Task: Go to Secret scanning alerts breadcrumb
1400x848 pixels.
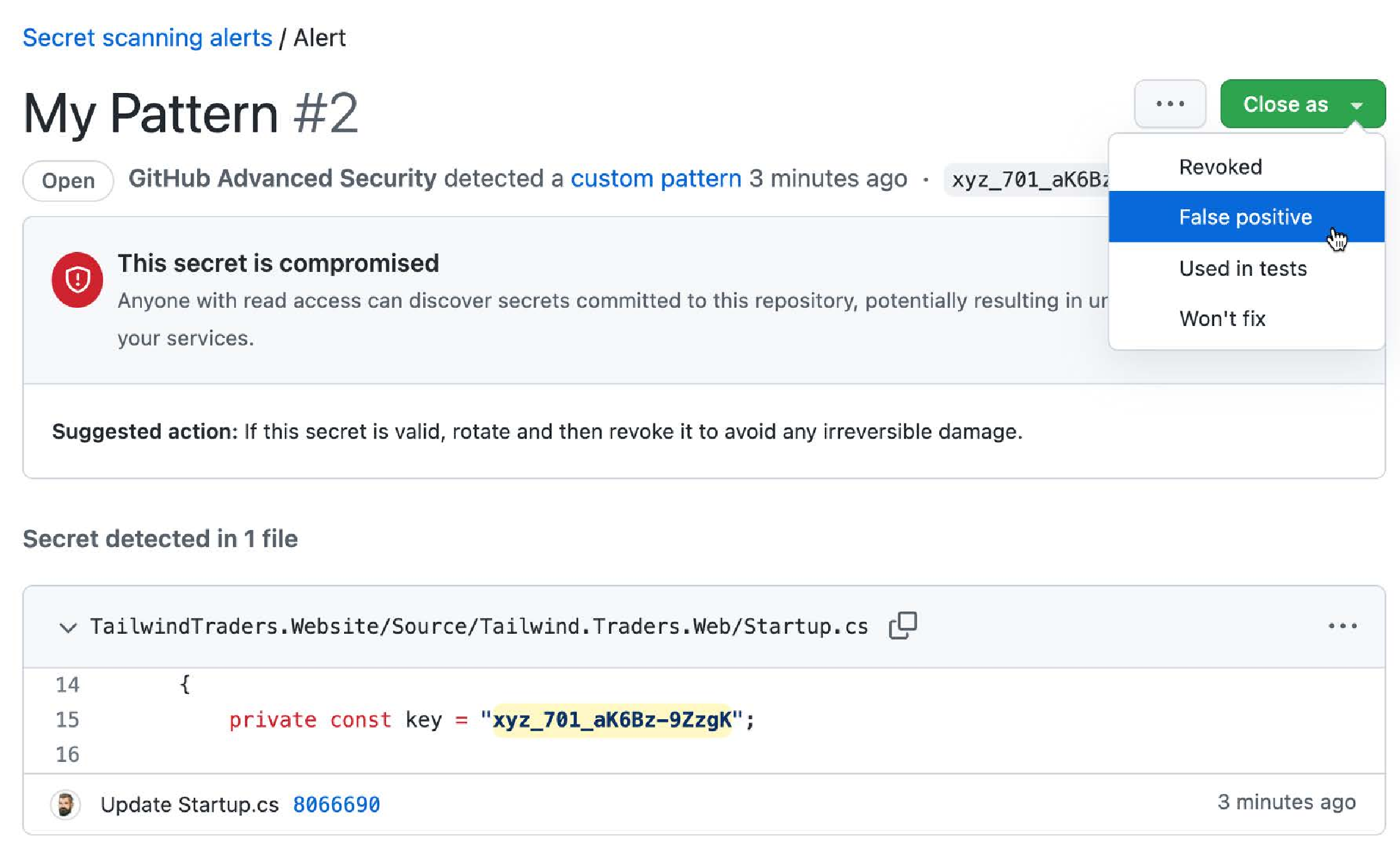Action: tap(148, 38)
